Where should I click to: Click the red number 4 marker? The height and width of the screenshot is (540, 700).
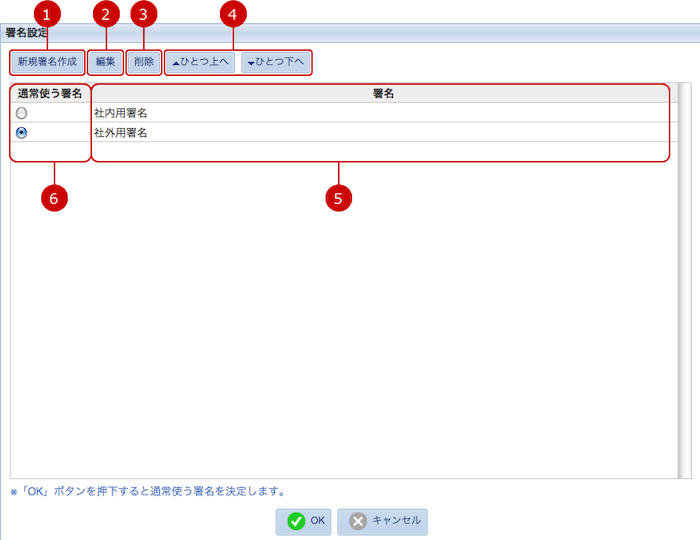(233, 14)
